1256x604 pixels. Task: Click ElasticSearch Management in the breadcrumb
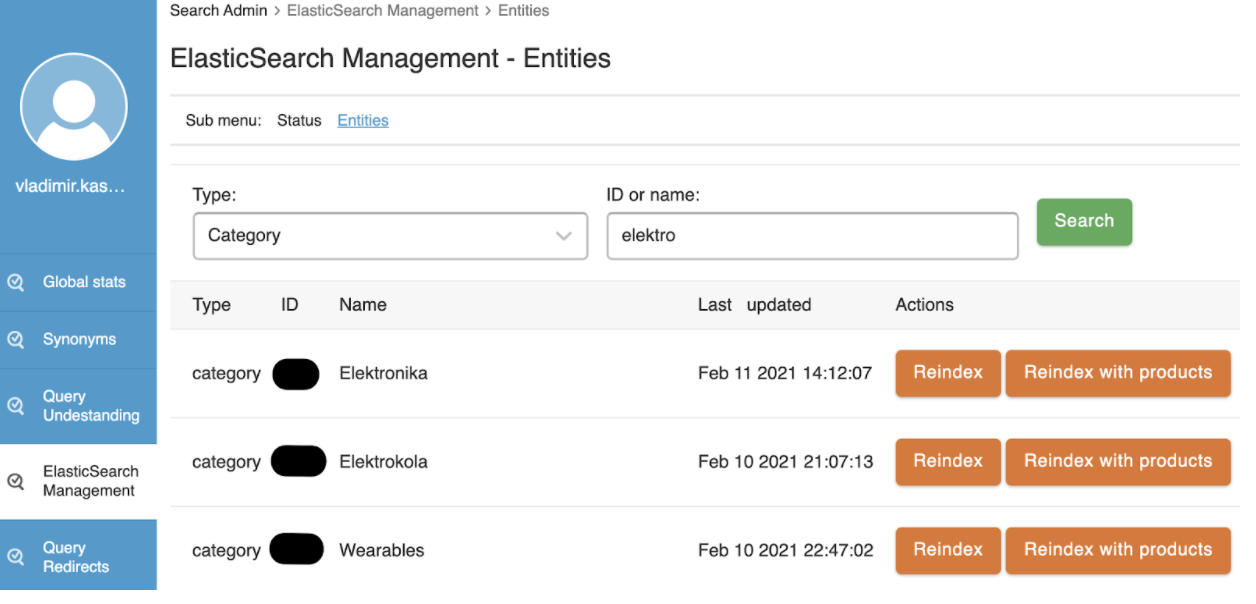click(383, 11)
